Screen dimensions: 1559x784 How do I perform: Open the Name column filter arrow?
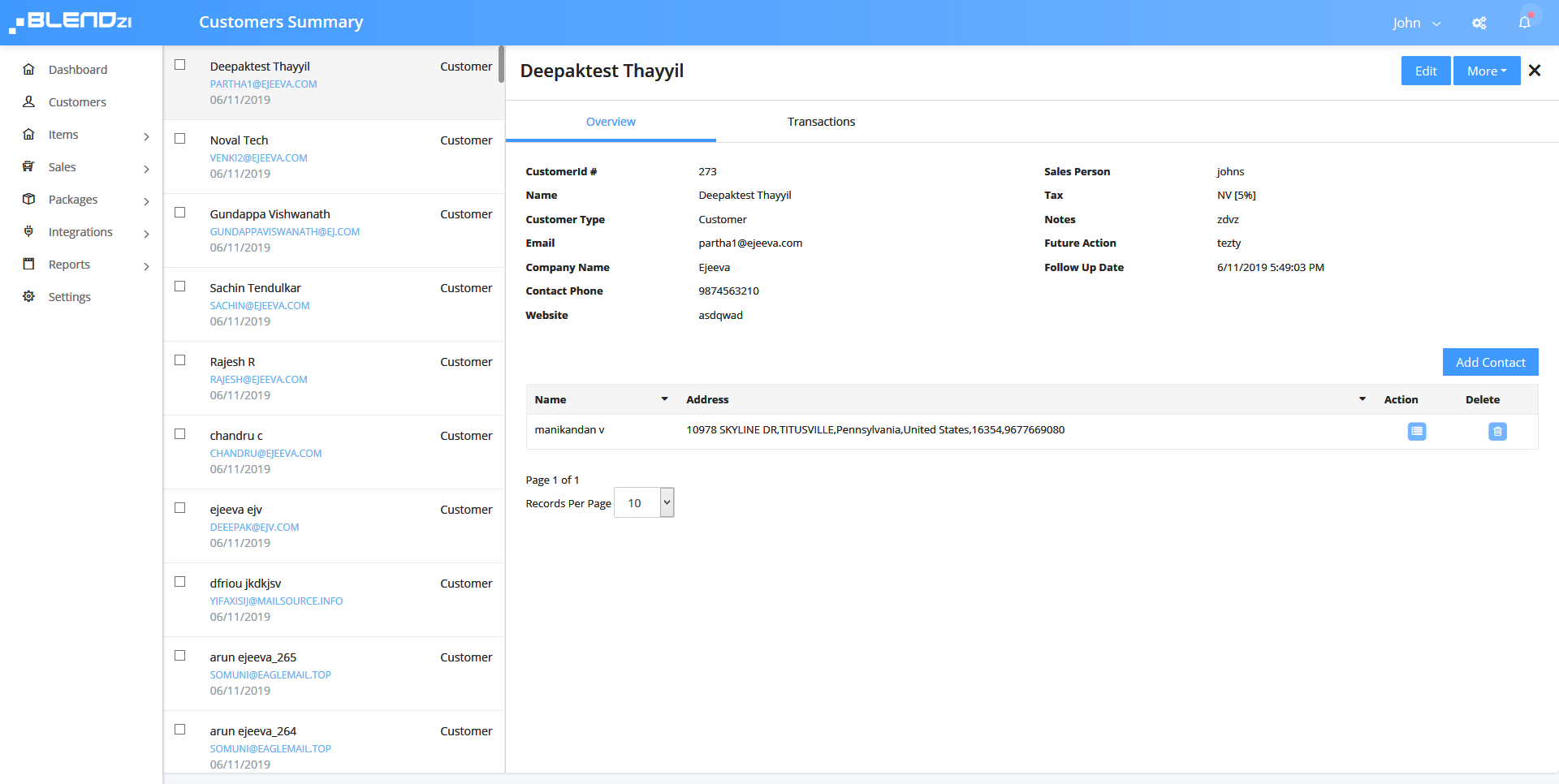664,399
